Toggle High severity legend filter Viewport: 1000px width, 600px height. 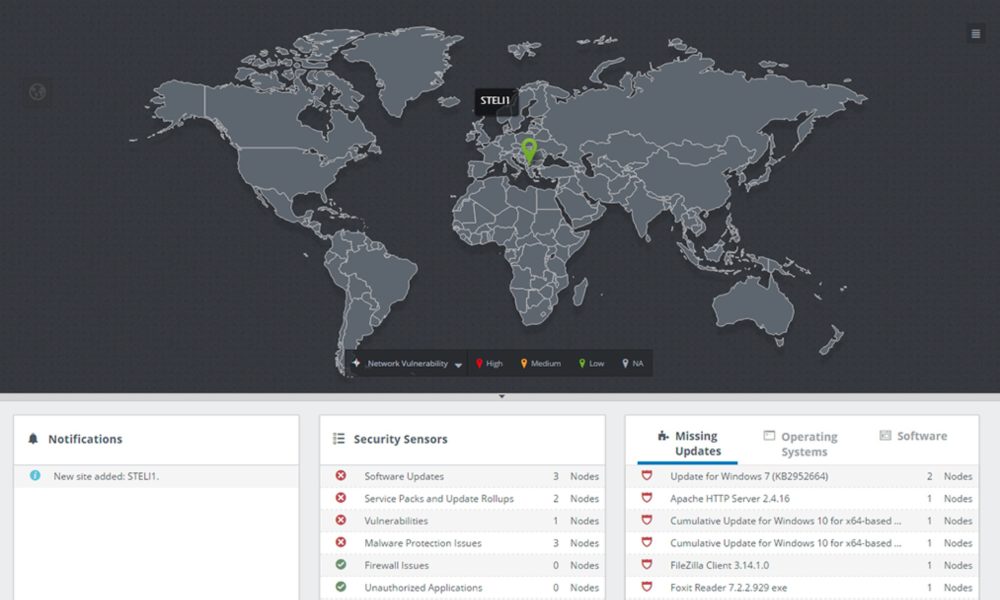point(489,364)
